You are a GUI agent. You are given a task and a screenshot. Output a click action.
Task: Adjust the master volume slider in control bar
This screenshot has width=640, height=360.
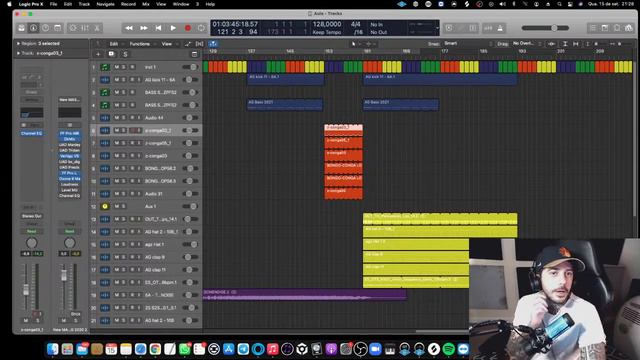tap(545, 28)
